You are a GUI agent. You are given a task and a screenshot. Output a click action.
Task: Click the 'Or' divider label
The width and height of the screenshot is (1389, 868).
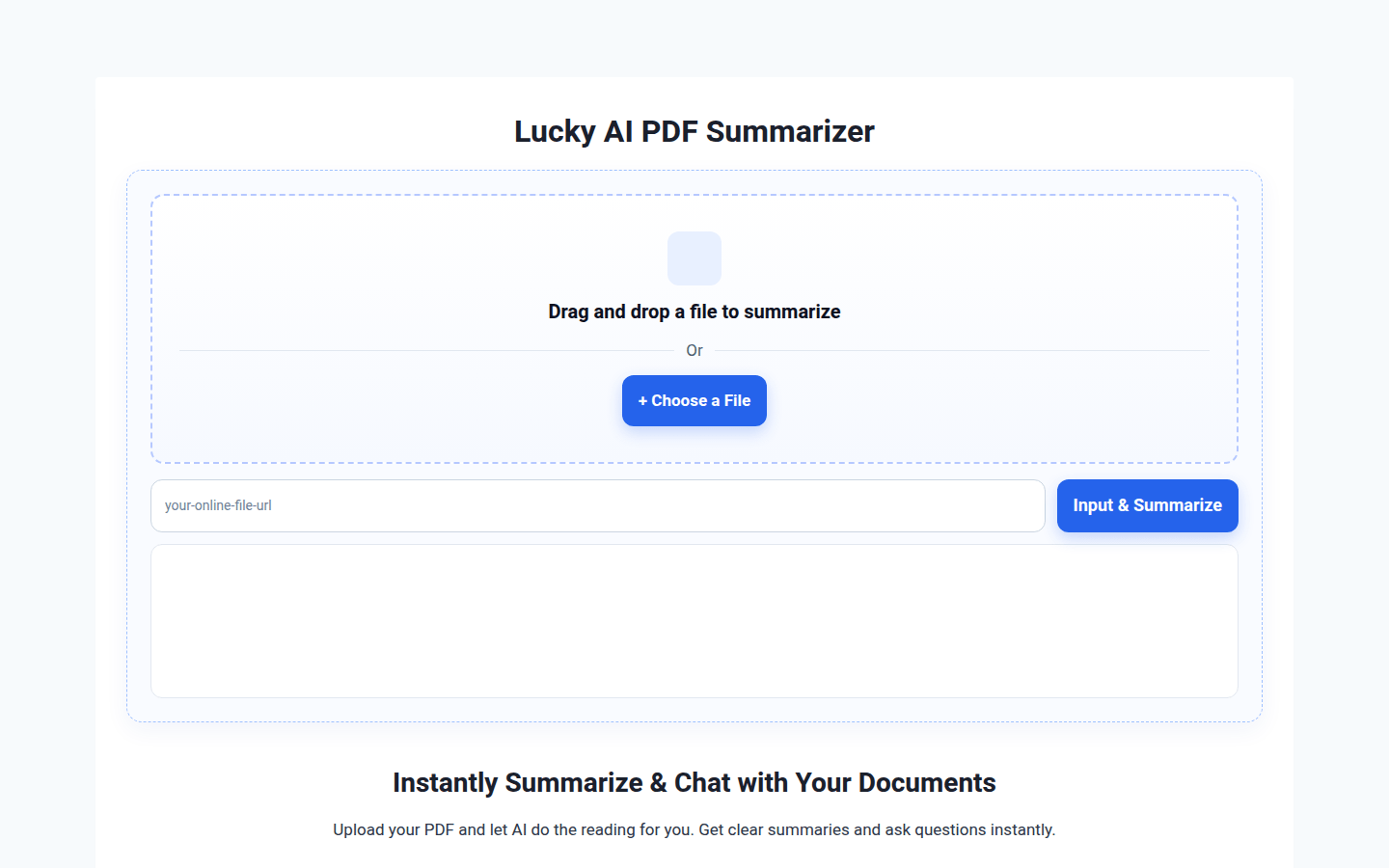click(x=694, y=350)
